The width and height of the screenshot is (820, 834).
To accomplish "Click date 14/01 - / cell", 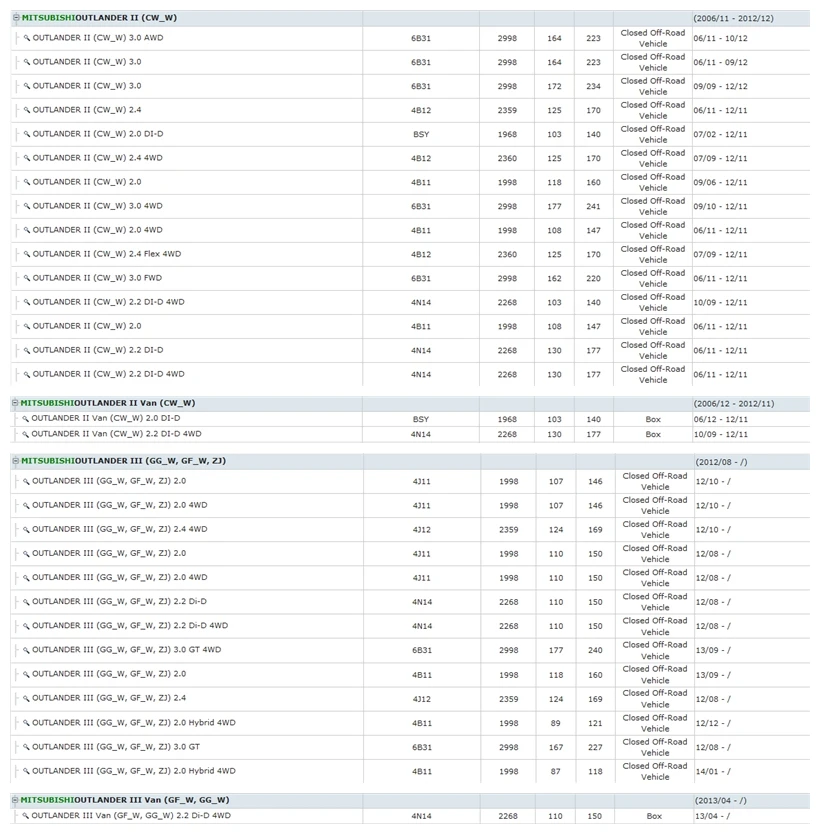I will (x=713, y=771).
